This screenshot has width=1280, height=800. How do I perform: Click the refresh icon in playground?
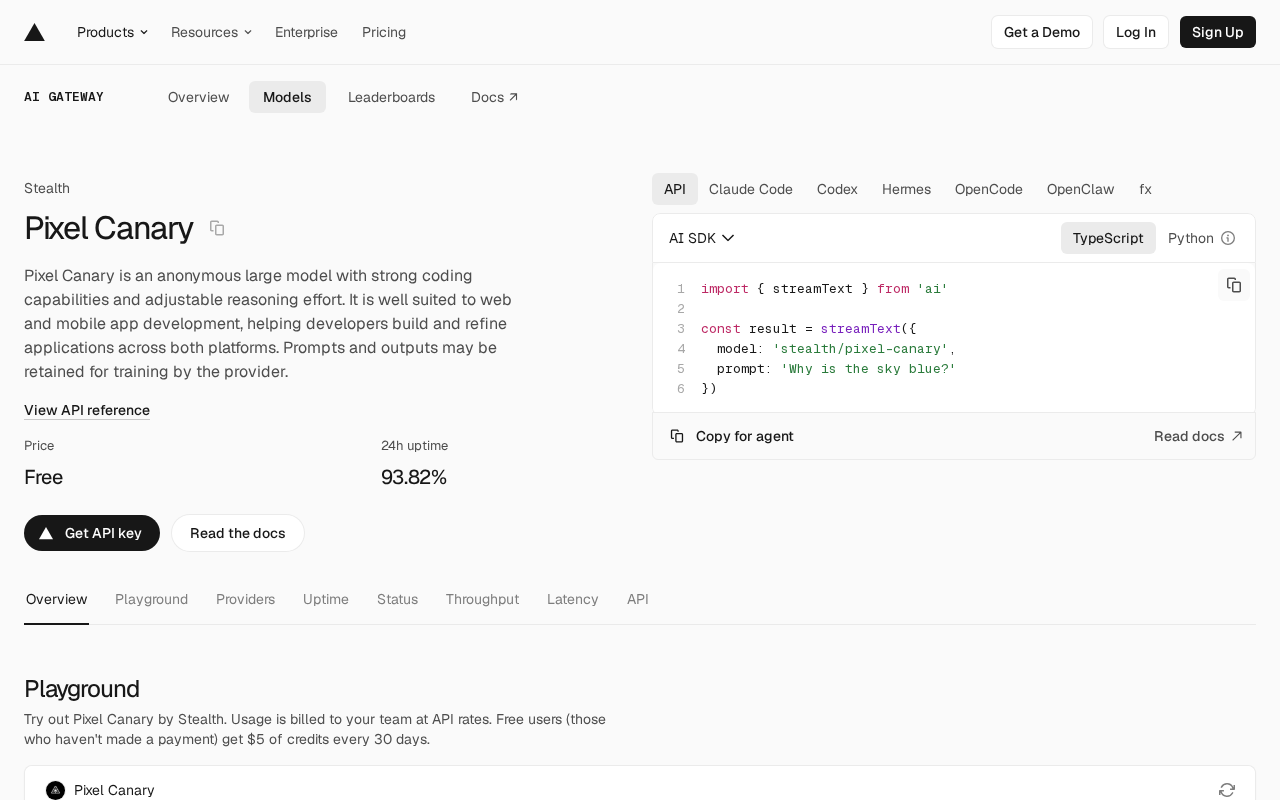coord(1227,790)
